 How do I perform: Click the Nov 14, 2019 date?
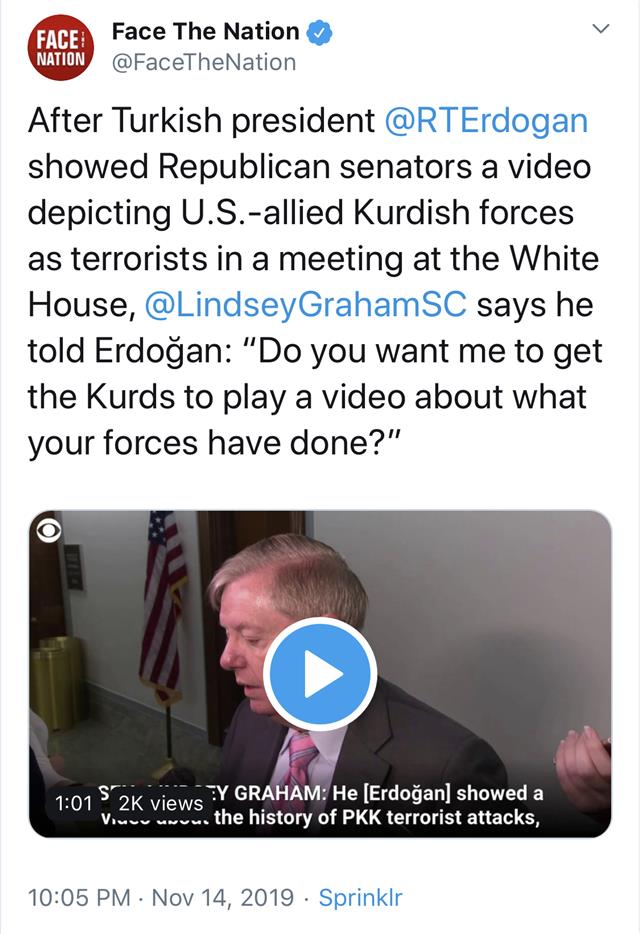pyautogui.click(x=223, y=897)
